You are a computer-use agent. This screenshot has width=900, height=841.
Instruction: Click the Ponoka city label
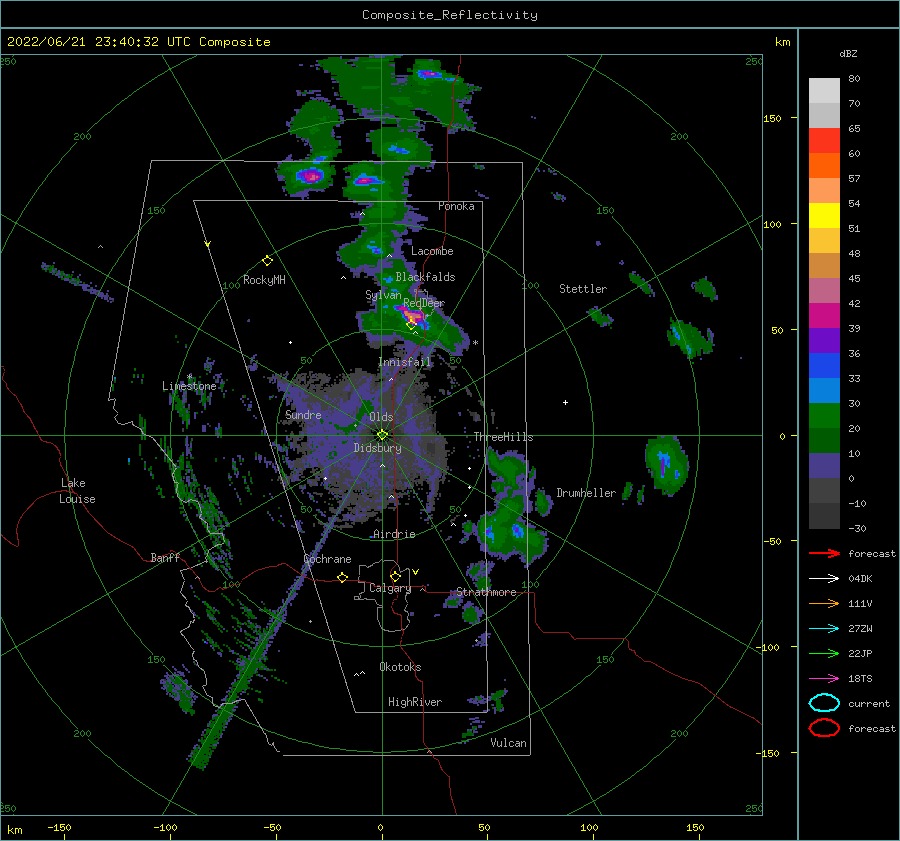pyautogui.click(x=456, y=206)
